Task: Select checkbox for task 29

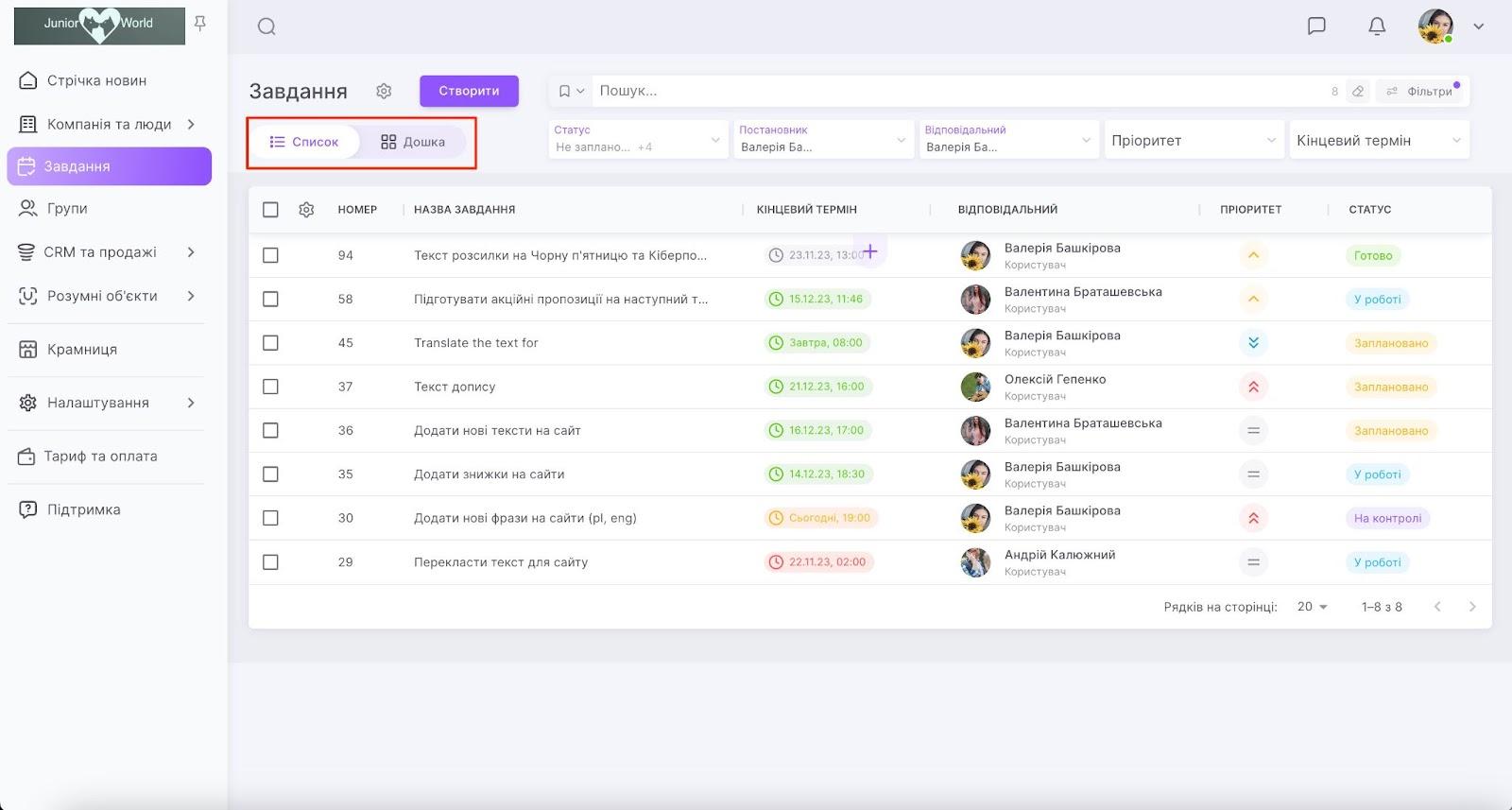Action: pos(270,562)
